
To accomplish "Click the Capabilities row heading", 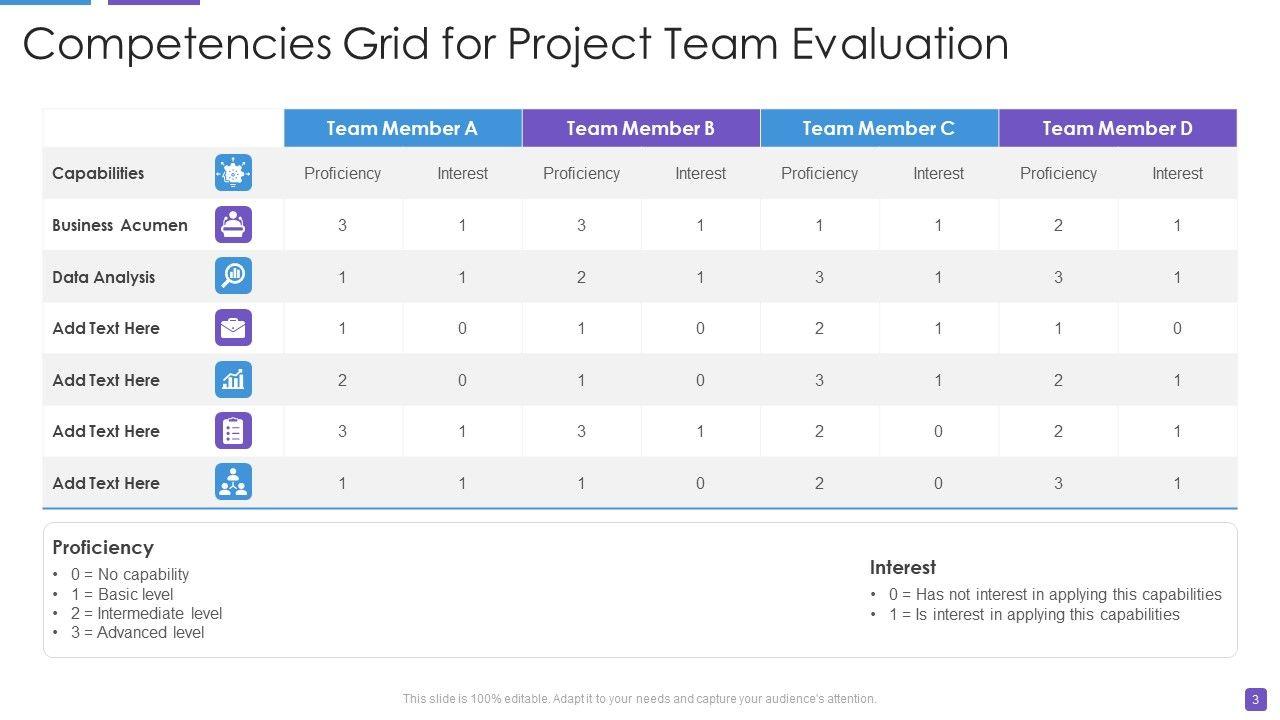I will [x=98, y=173].
